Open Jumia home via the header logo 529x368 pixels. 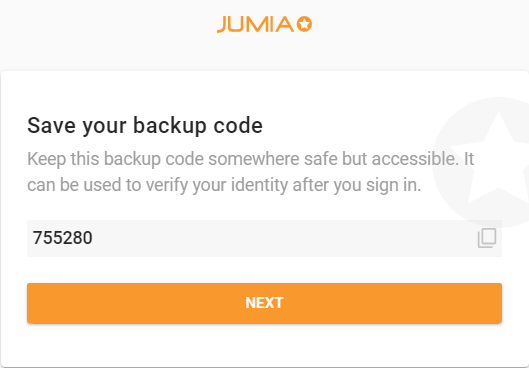click(264, 25)
